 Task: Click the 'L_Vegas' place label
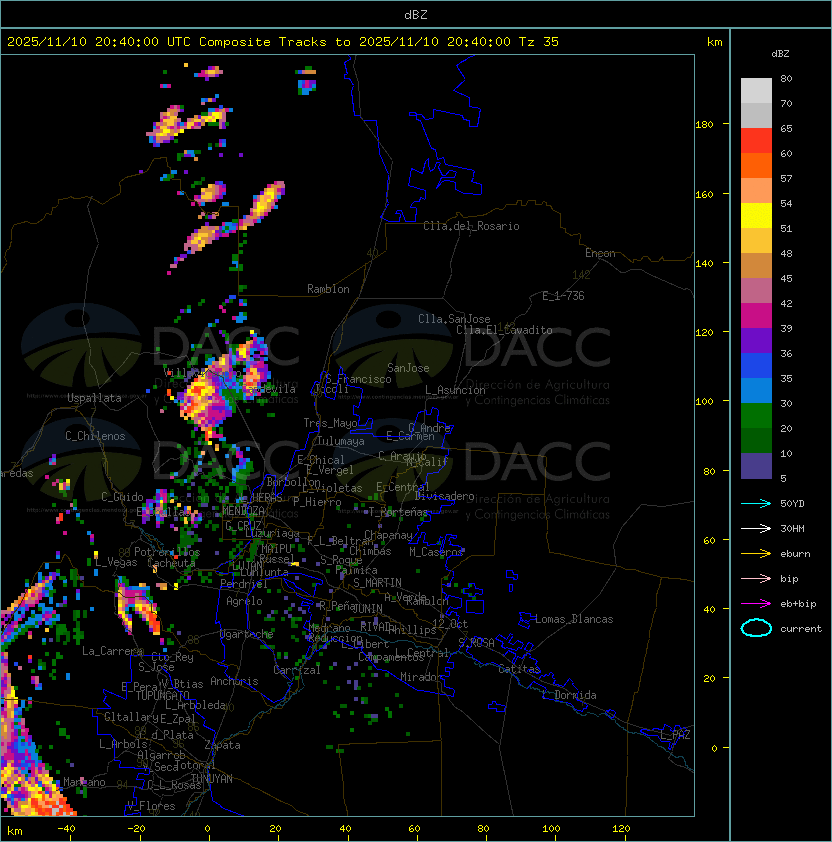tap(116, 562)
